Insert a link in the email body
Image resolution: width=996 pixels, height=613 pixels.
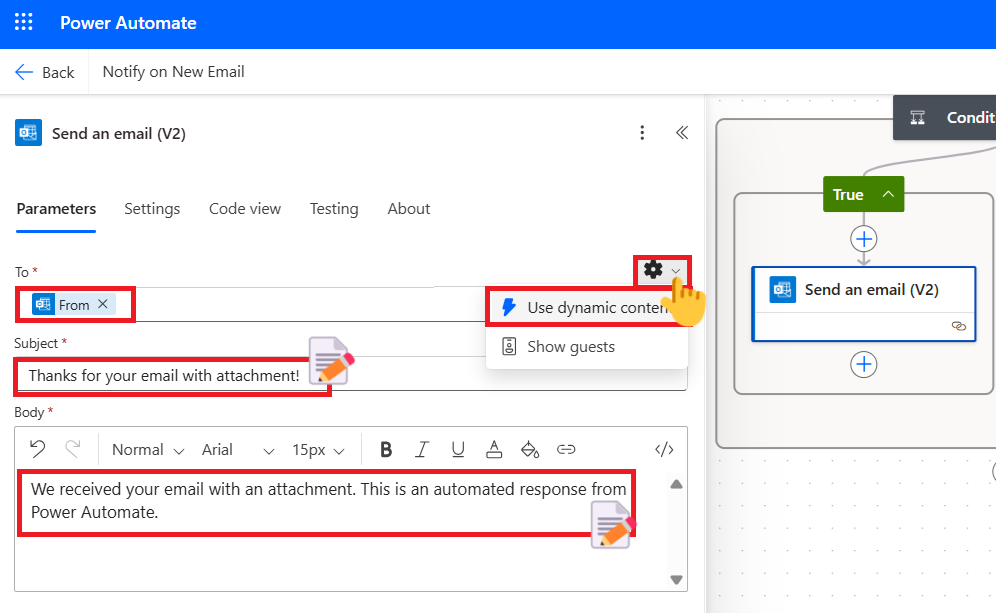tap(566, 450)
